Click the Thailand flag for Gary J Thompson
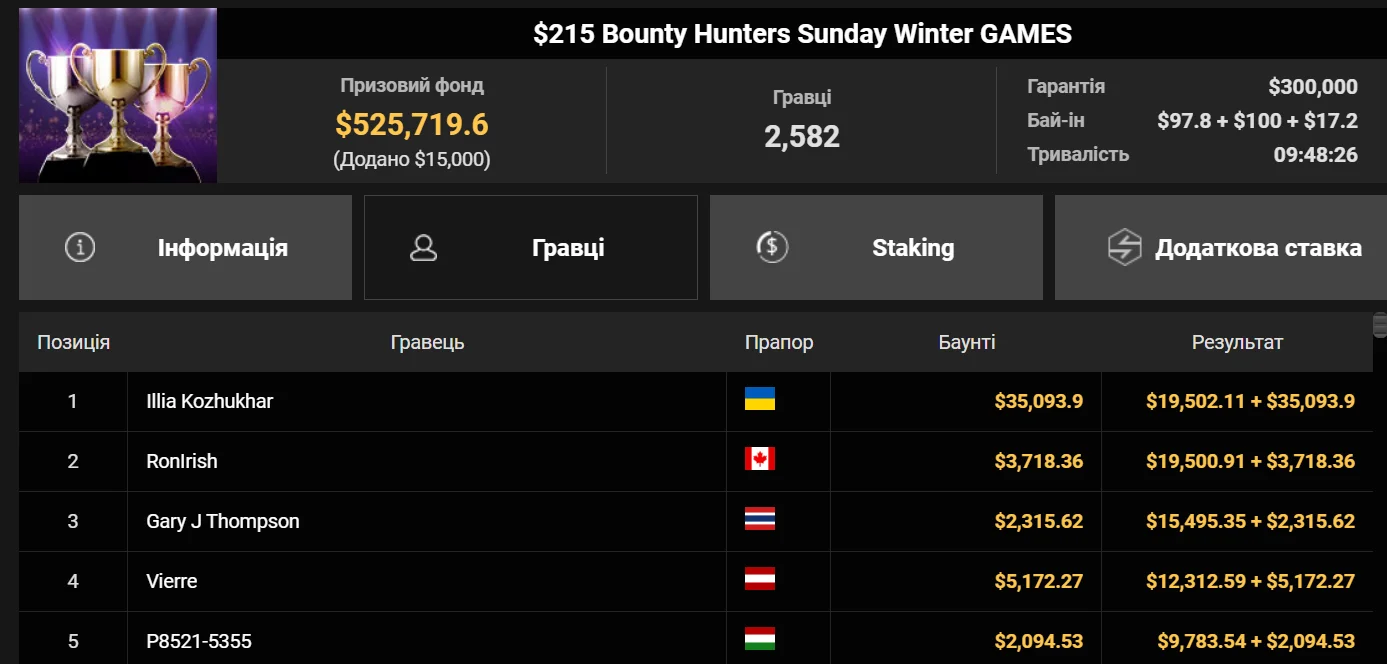The width and height of the screenshot is (1387, 664). point(760,520)
